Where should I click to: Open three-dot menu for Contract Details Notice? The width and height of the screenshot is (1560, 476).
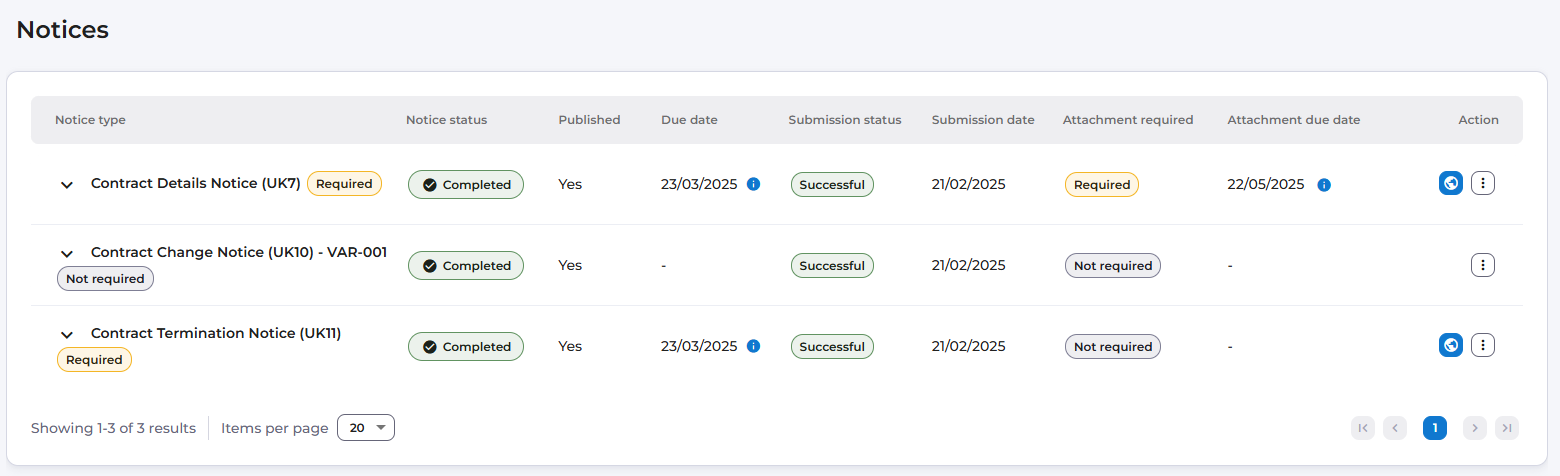tap(1483, 184)
